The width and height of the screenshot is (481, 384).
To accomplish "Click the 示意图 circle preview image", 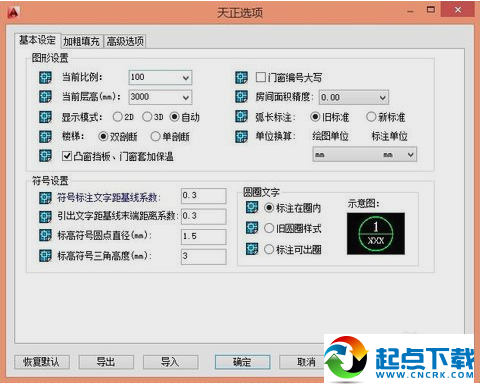I will click(376, 234).
